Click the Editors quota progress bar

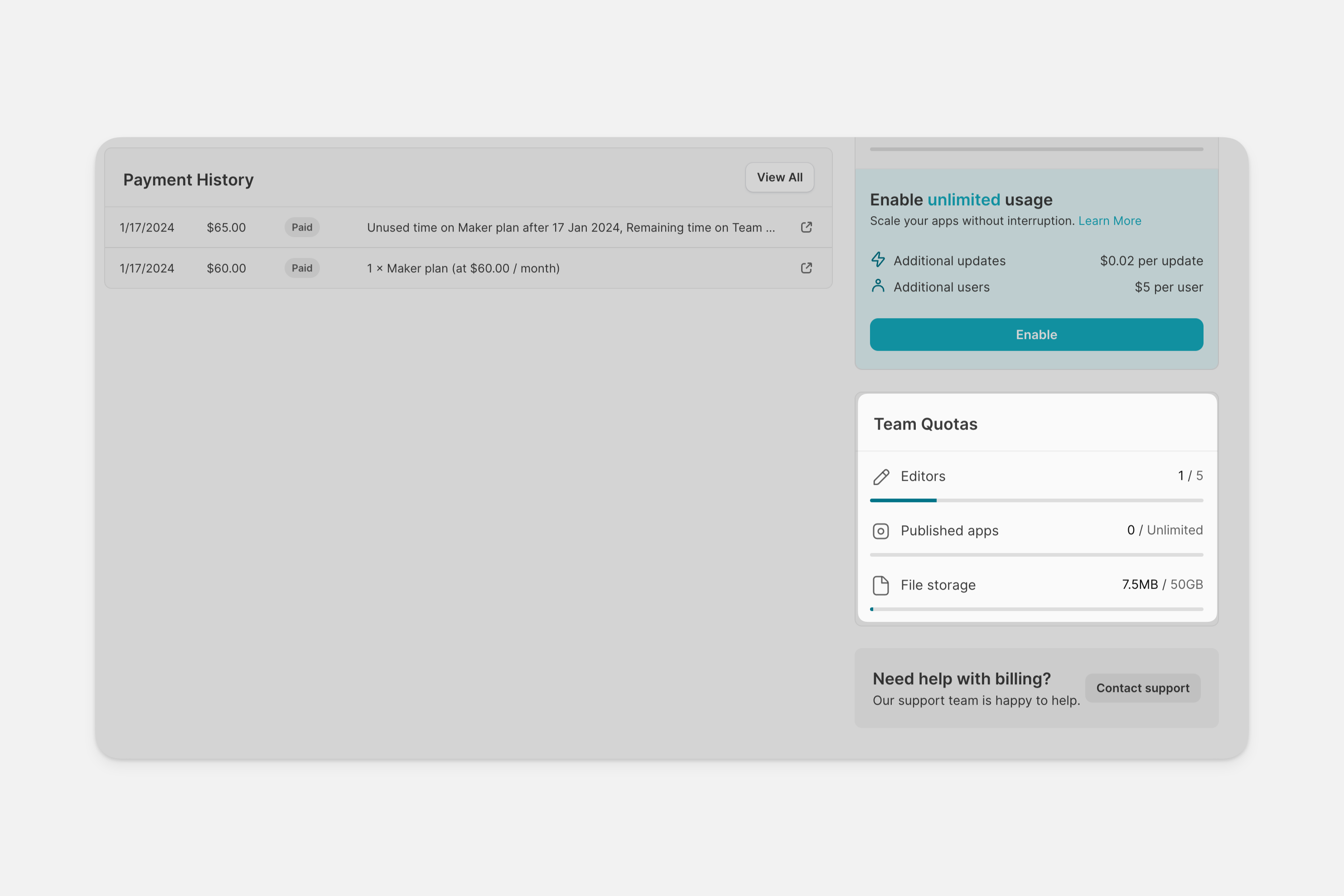[1036, 500]
